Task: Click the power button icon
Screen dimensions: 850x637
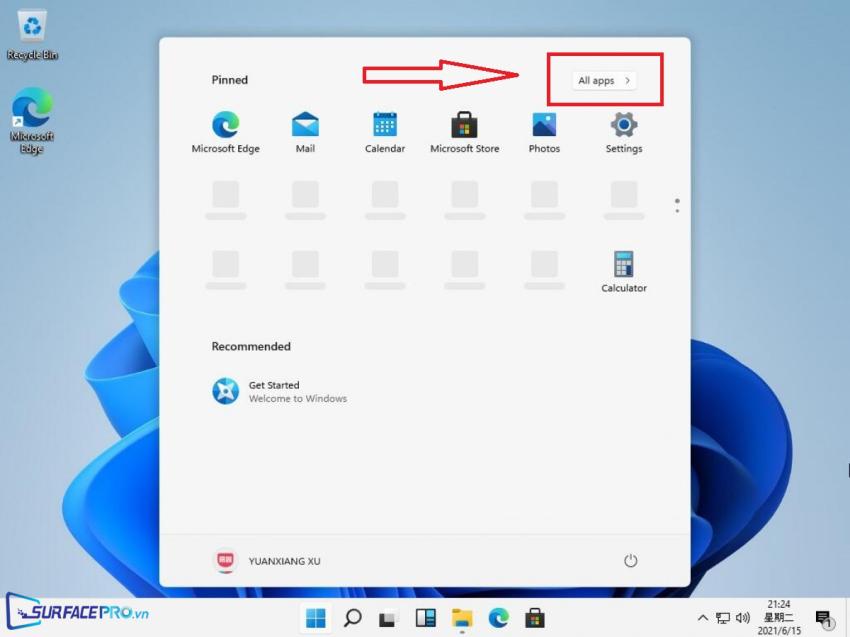Action: click(630, 561)
